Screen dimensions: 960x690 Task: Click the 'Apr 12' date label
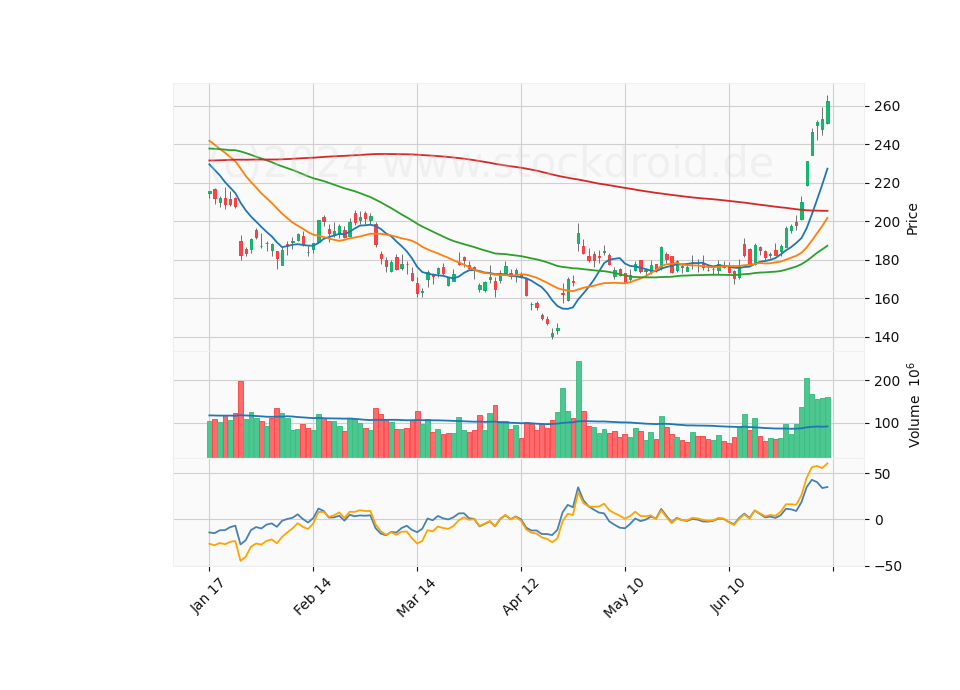click(x=520, y=596)
